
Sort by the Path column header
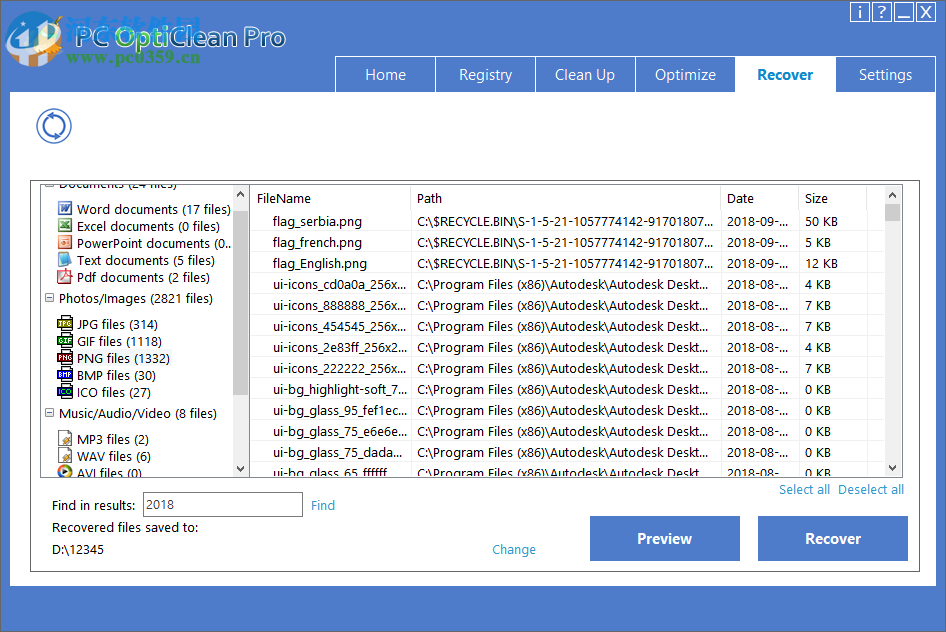566,198
